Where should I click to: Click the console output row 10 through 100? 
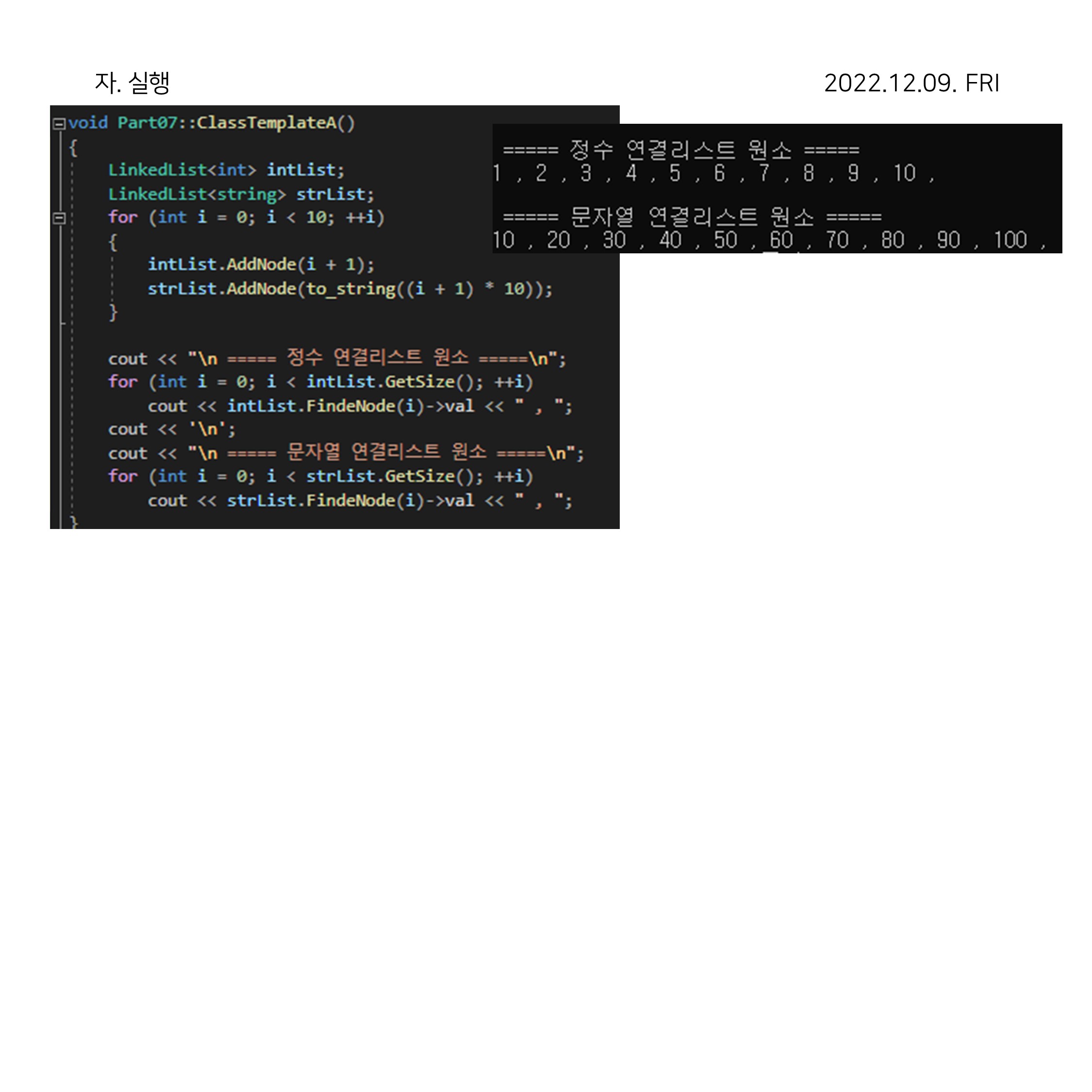click(768, 240)
